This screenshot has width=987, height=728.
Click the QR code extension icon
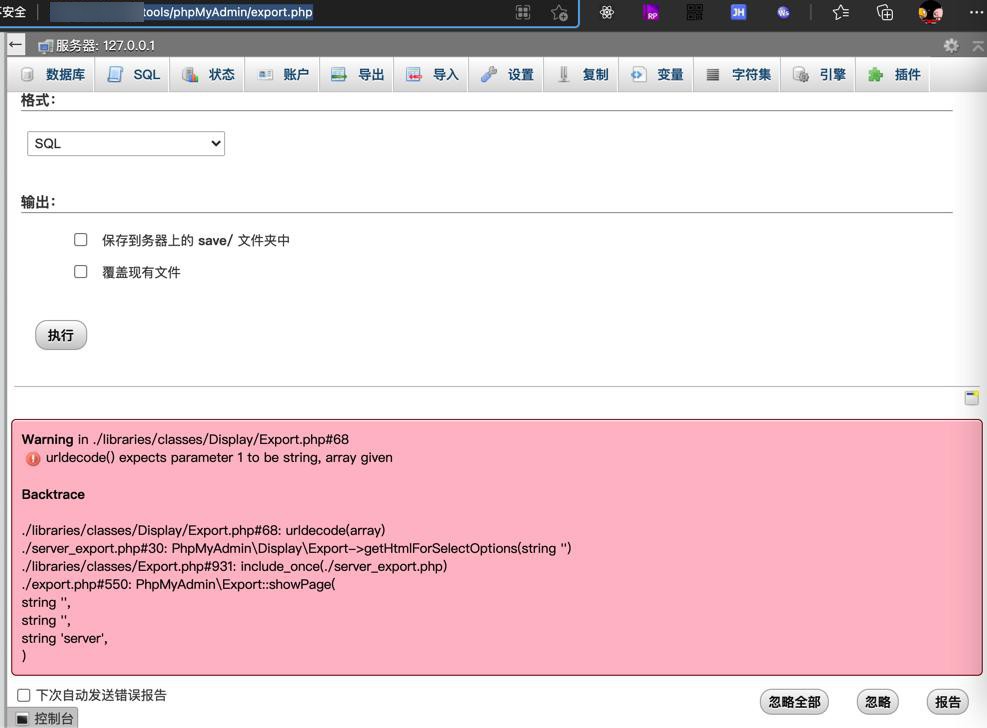coord(694,12)
